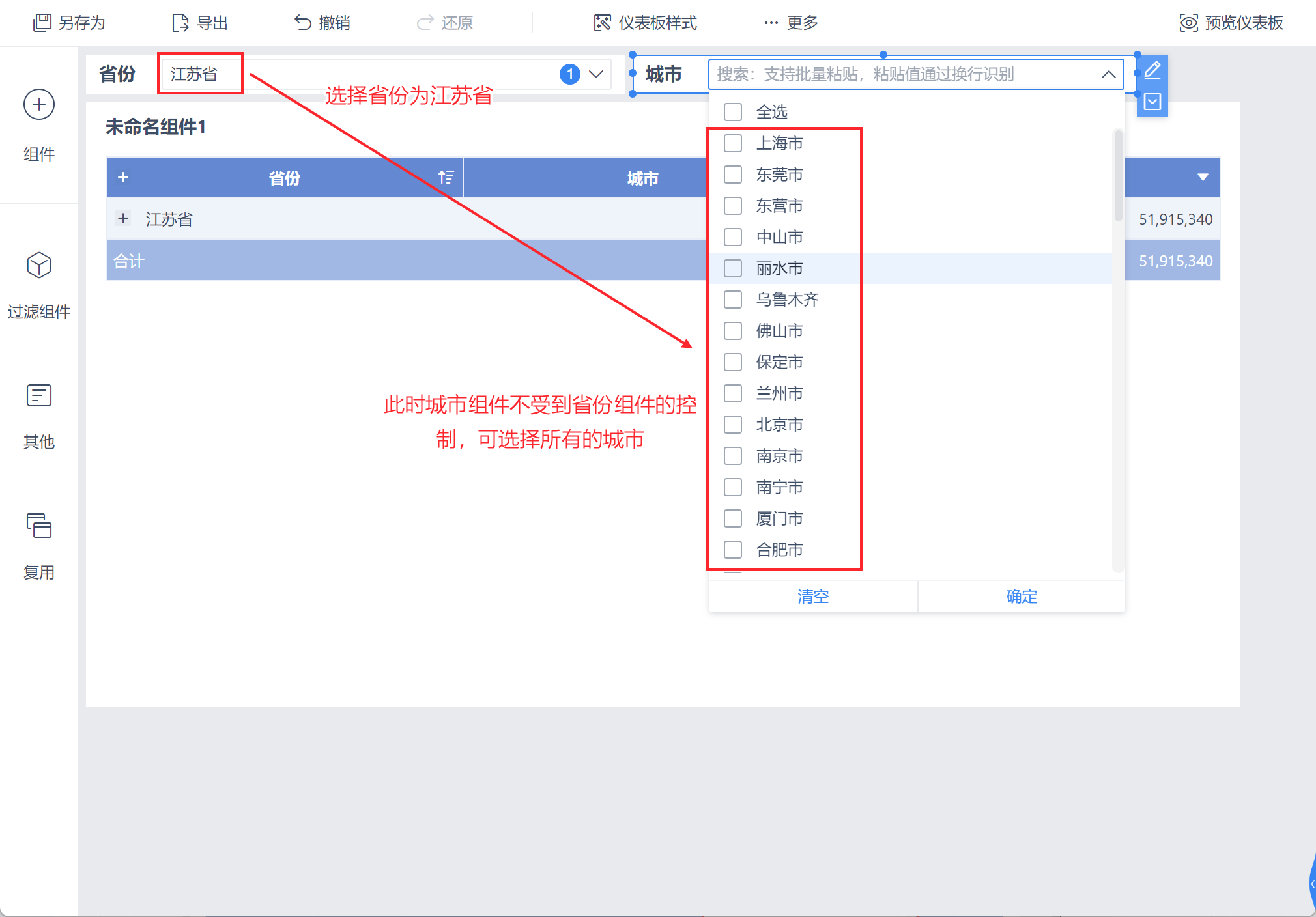Check the Select All (全选) checkbox

(x=733, y=112)
